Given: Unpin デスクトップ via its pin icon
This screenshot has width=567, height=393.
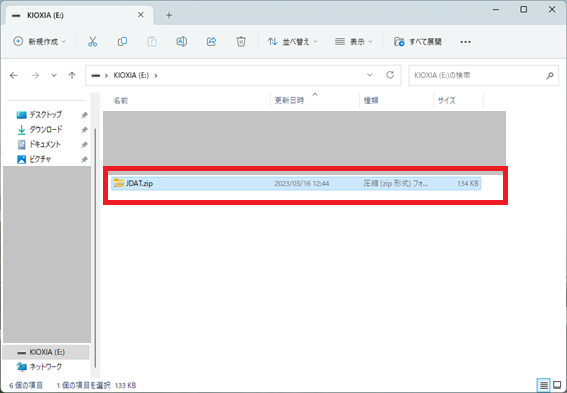Looking at the screenshot, I should click(84, 115).
